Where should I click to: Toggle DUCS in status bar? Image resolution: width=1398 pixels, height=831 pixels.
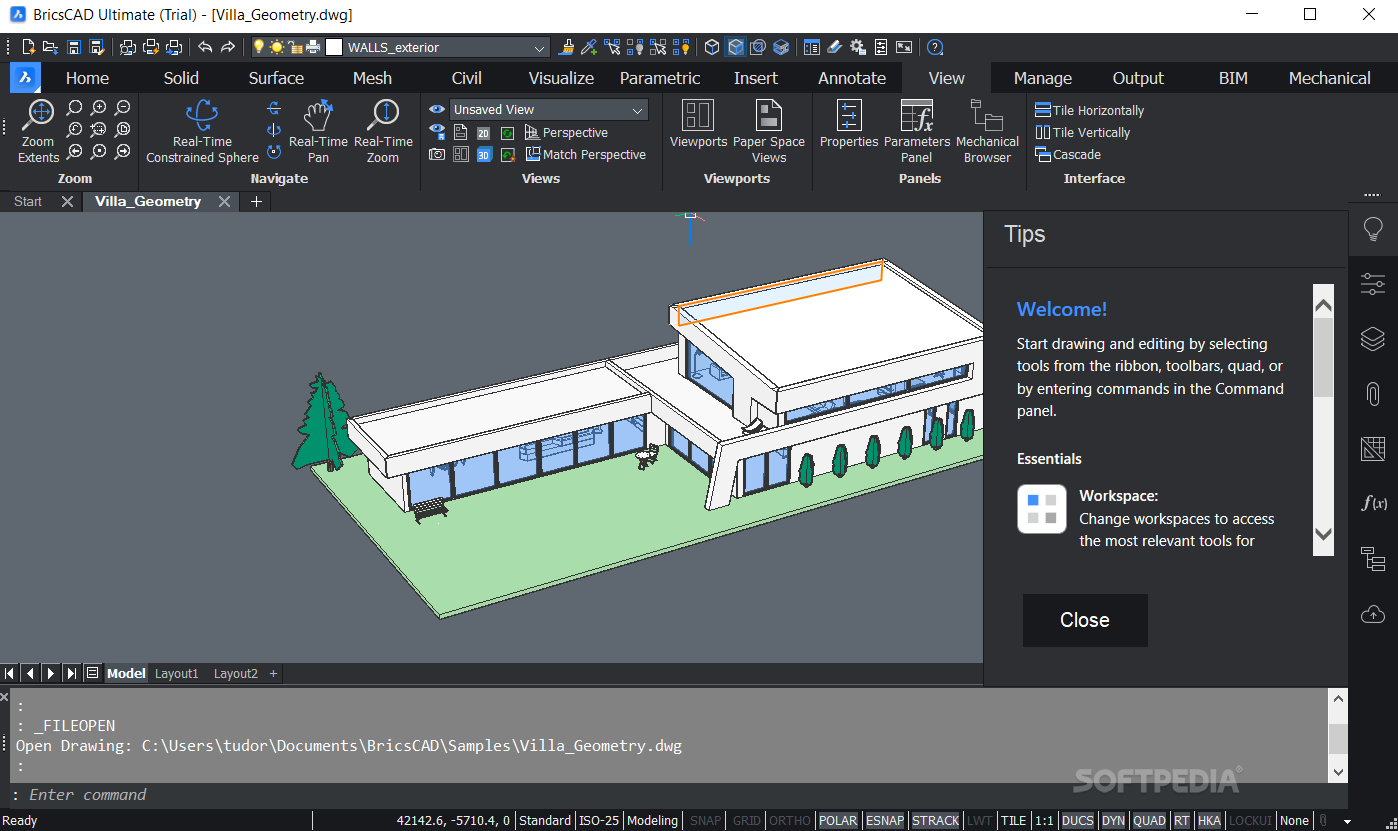(1077, 820)
